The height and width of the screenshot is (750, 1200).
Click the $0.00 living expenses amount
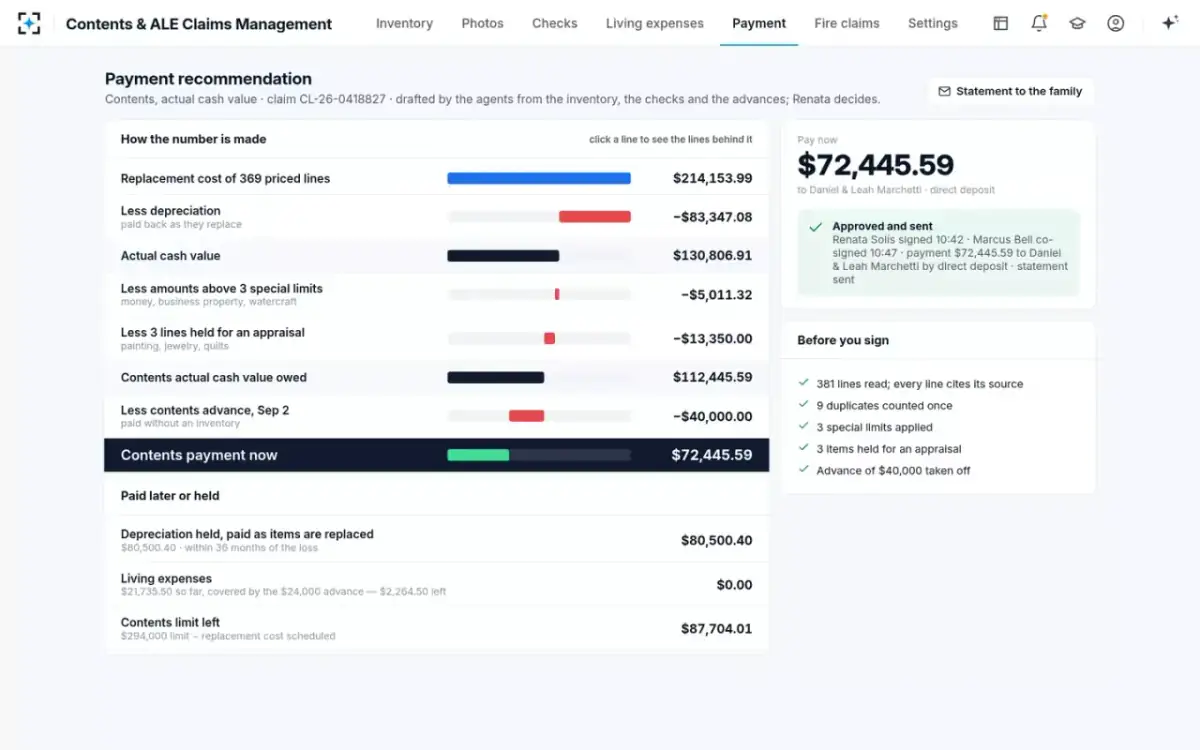tap(735, 584)
